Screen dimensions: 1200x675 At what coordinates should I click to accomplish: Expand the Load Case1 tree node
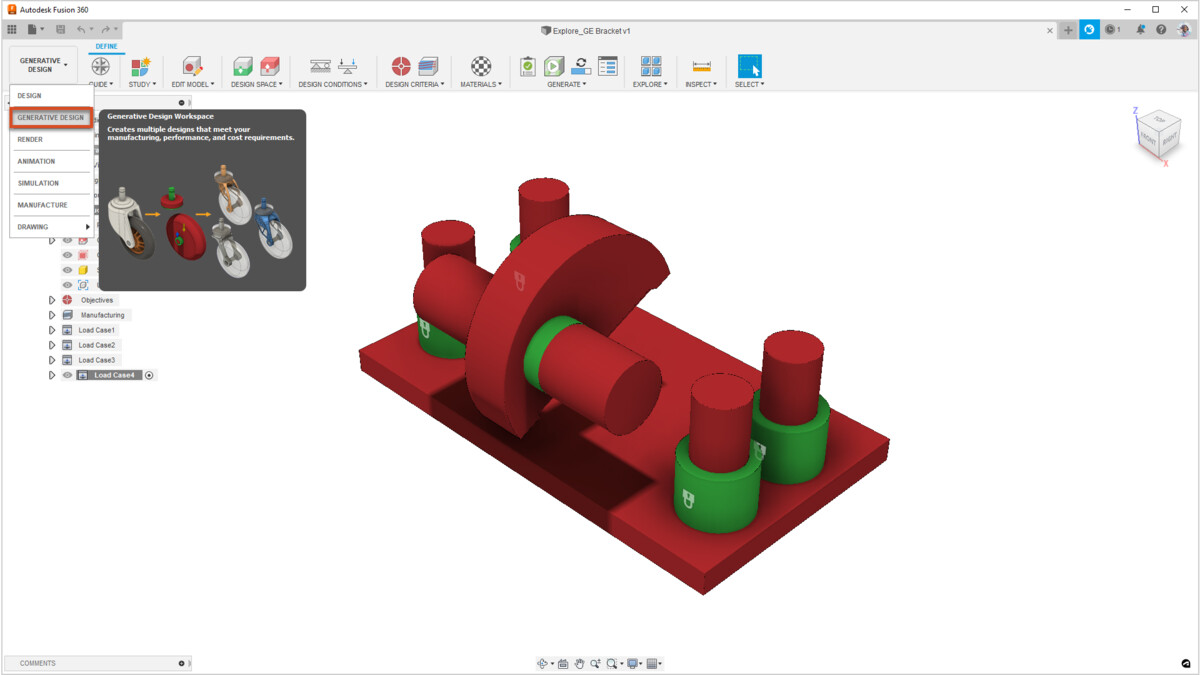coord(52,330)
